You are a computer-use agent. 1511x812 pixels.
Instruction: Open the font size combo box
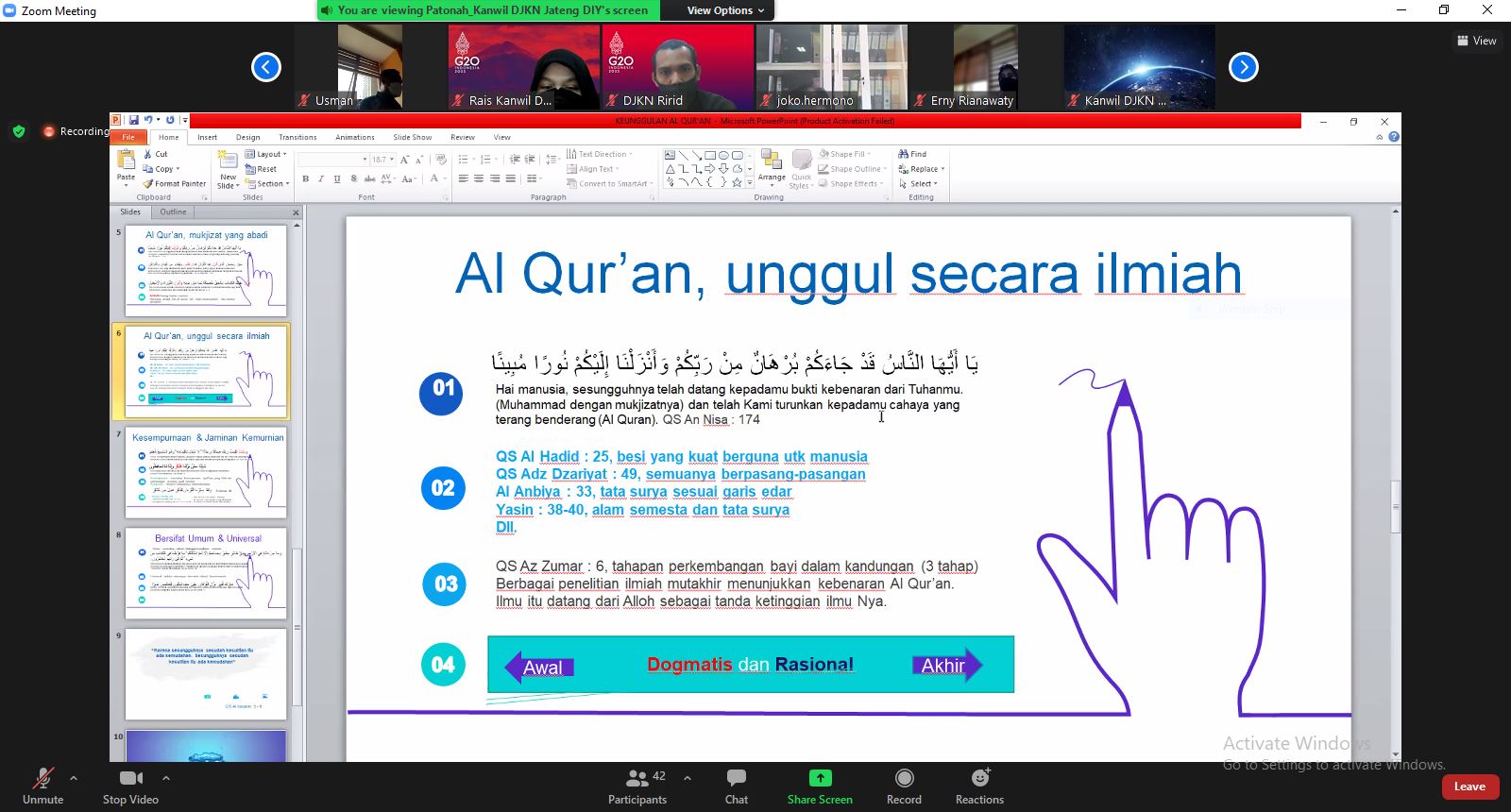(382, 160)
